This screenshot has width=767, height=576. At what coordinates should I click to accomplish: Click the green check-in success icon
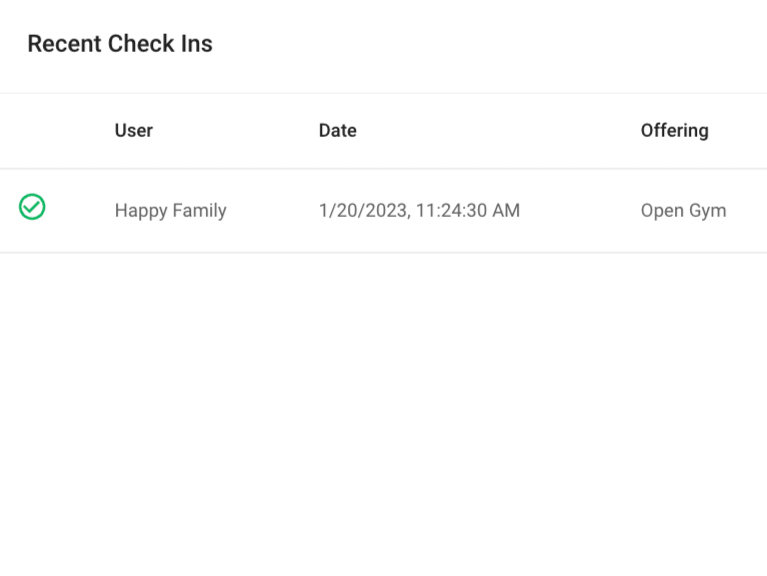point(32,207)
